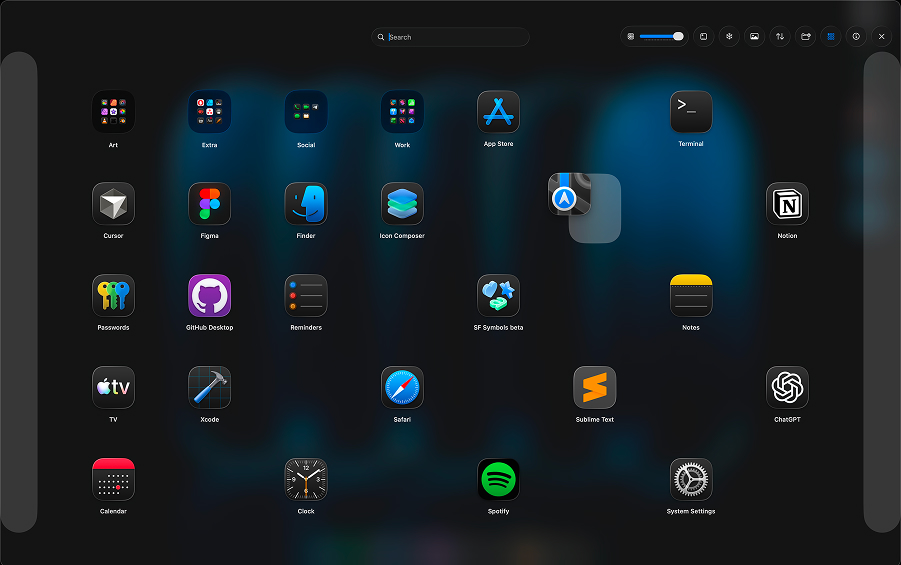This screenshot has width=901, height=565.
Task: Click the info circle toolbar button
Action: coord(856,36)
